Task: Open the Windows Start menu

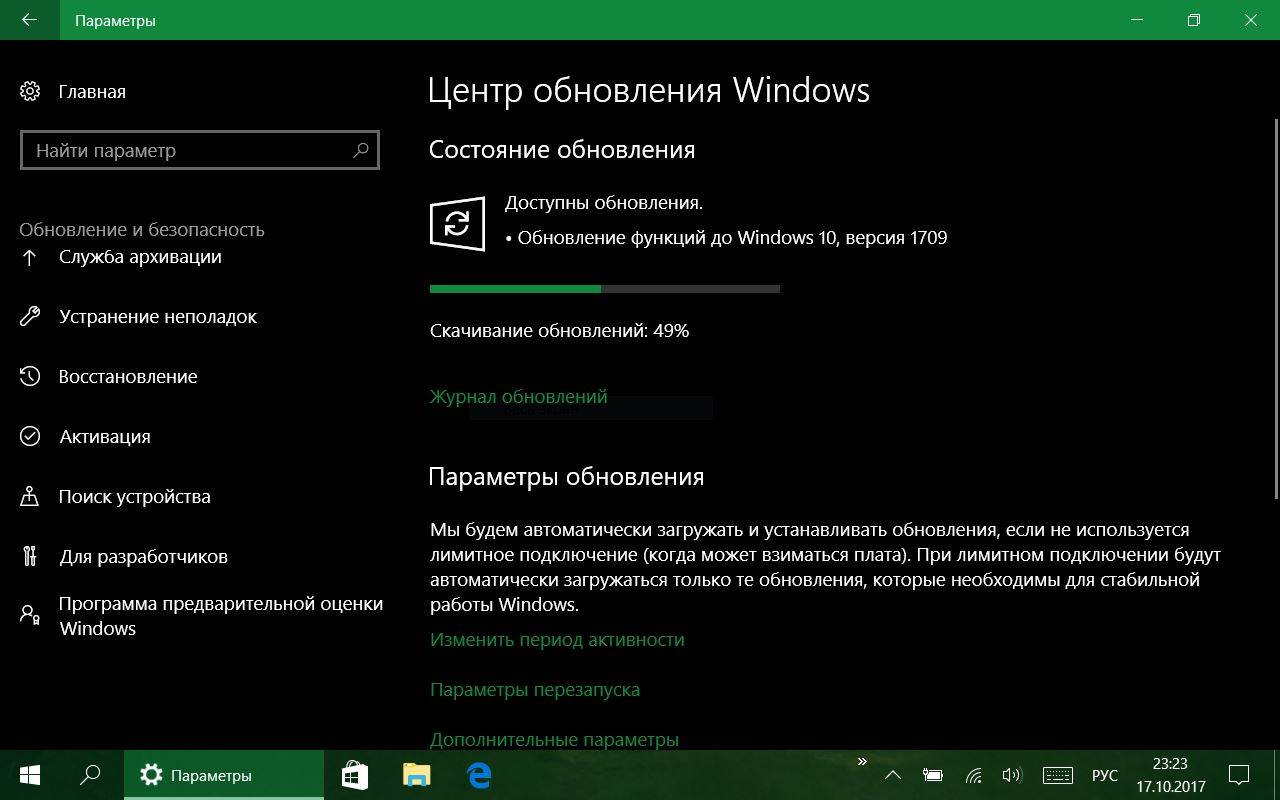Action: tap(29, 775)
